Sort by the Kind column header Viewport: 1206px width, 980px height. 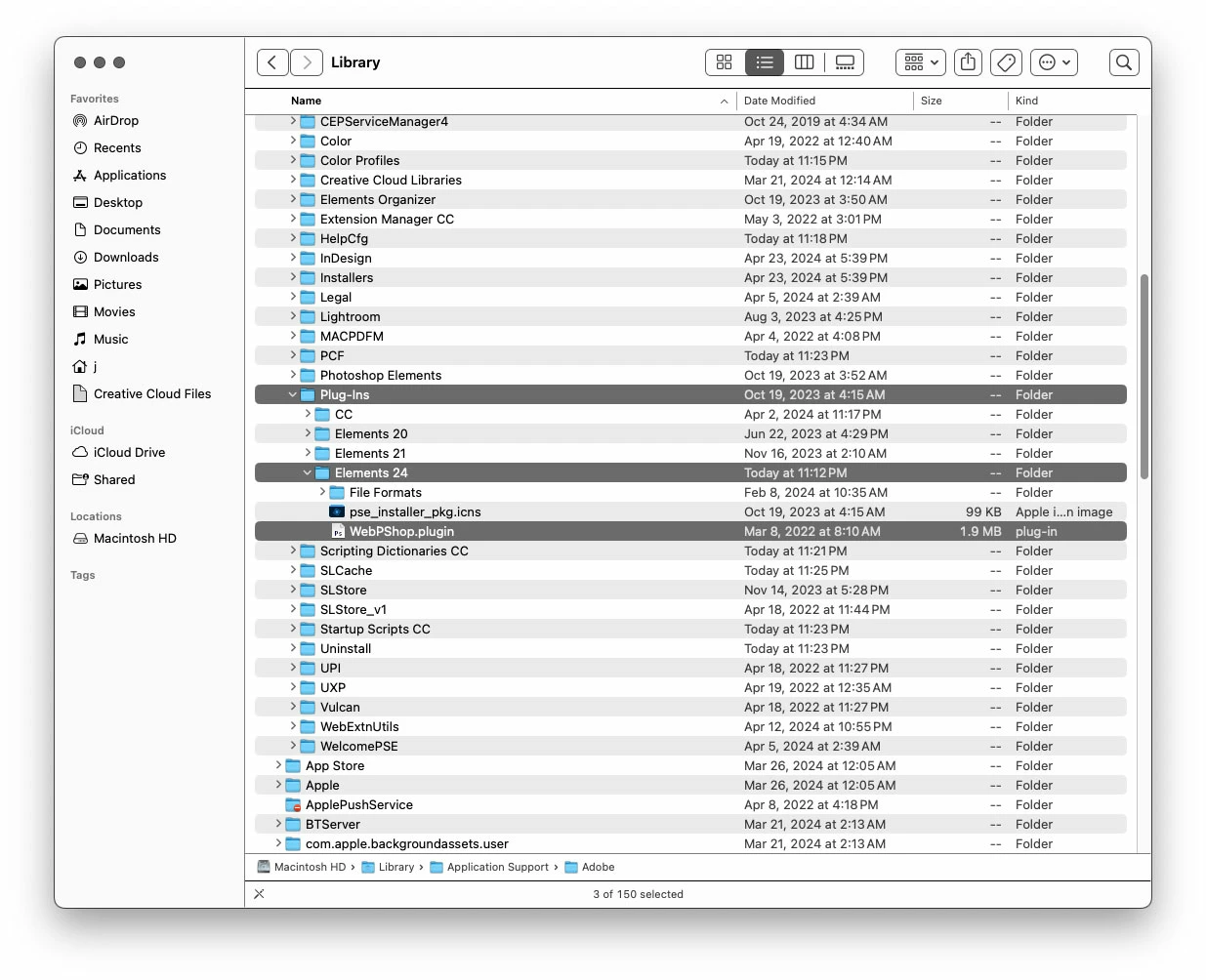[x=1026, y=101]
